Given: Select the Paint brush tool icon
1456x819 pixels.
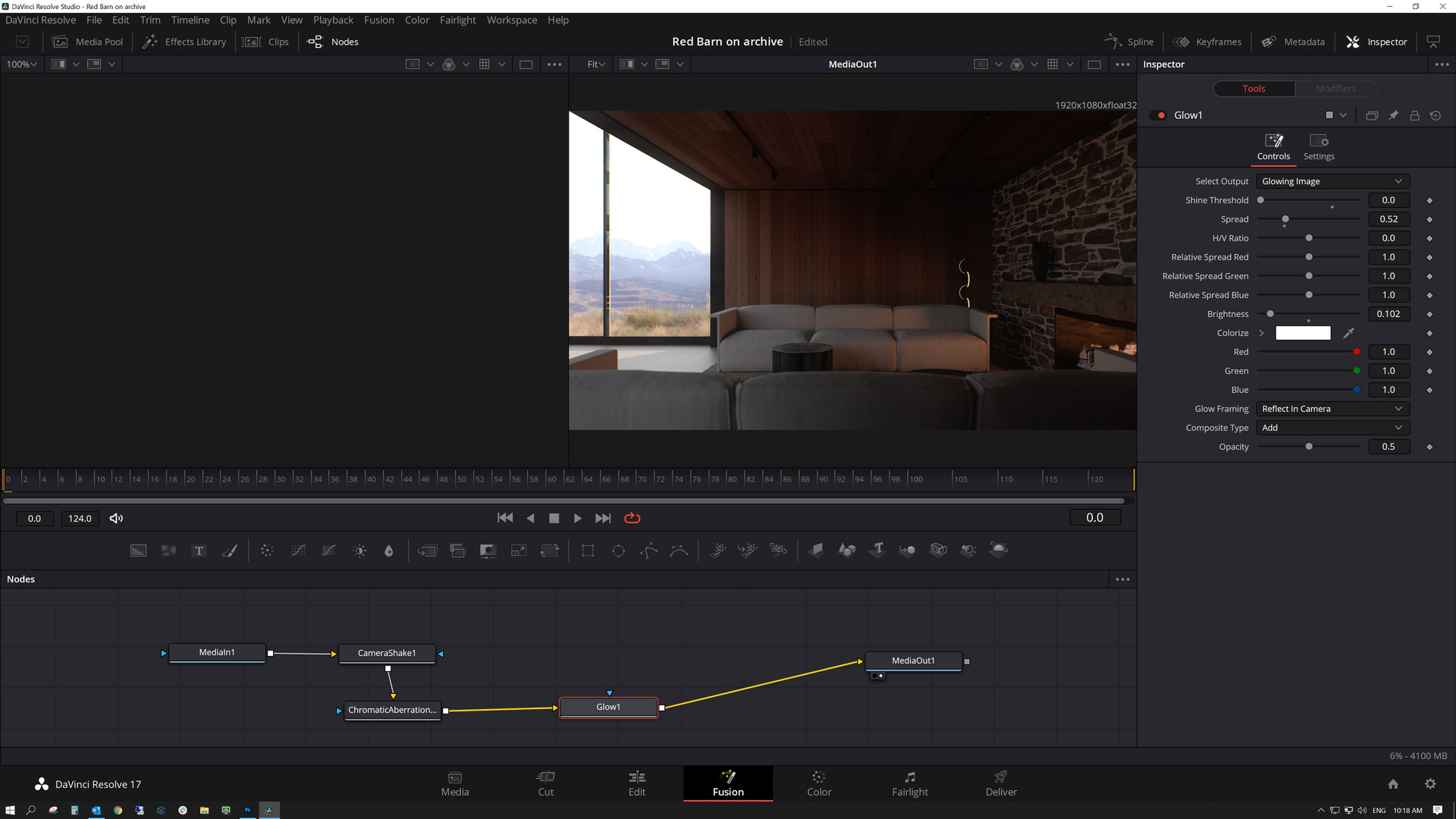Looking at the screenshot, I should pyautogui.click(x=229, y=551).
